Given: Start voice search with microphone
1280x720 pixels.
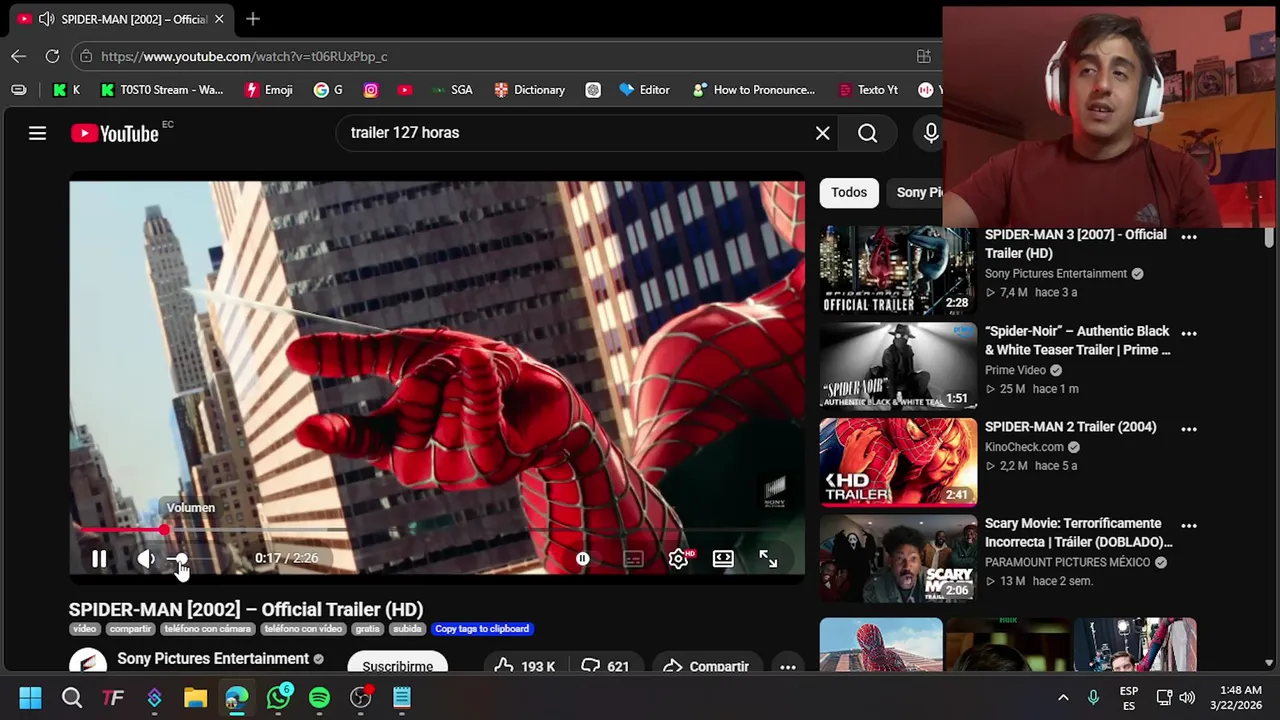Looking at the screenshot, I should click(931, 133).
